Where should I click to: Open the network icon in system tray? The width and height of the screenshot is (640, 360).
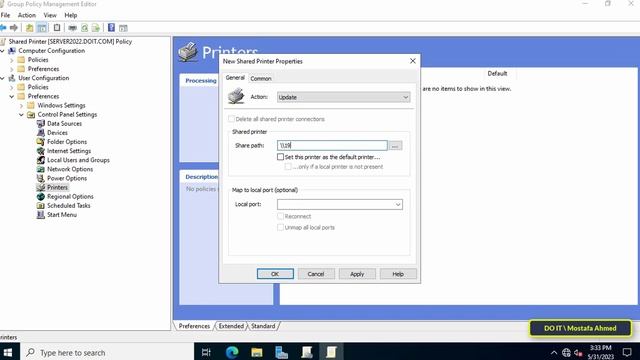tap(566, 352)
